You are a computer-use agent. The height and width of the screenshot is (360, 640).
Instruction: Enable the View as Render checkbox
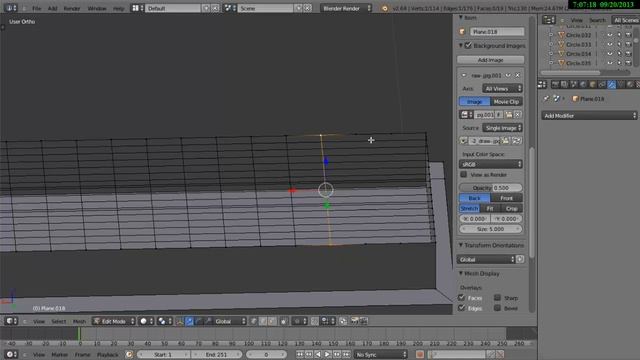coord(464,175)
